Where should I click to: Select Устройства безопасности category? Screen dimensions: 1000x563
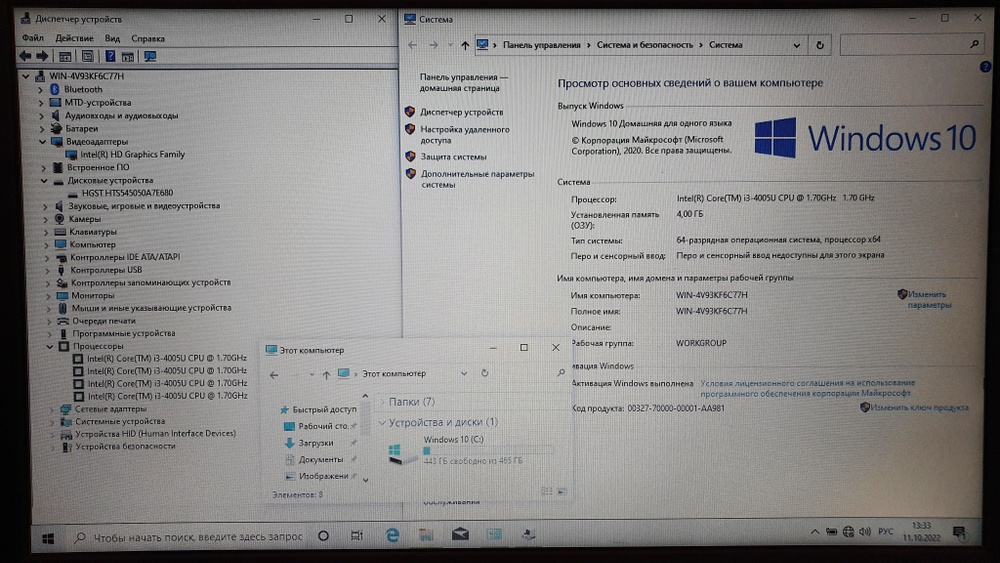coord(125,446)
